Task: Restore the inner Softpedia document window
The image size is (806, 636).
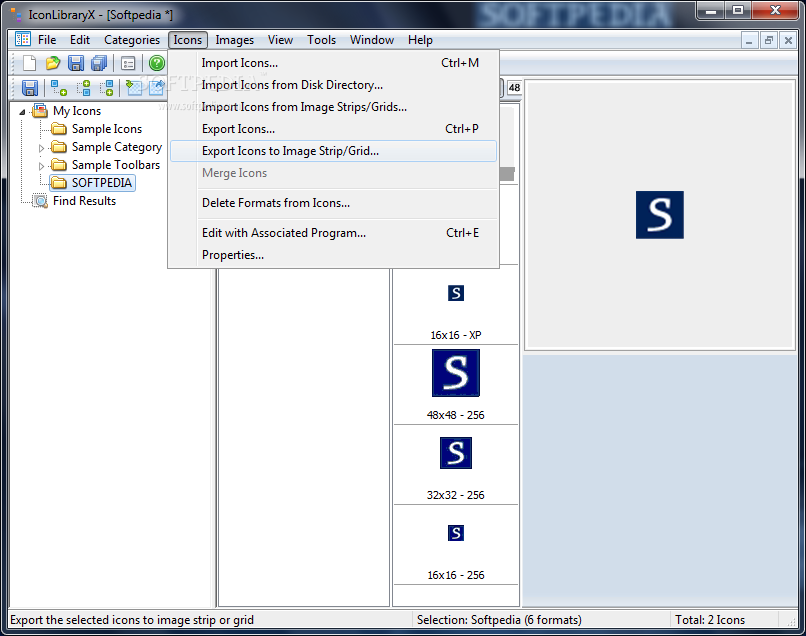Action: [768, 40]
